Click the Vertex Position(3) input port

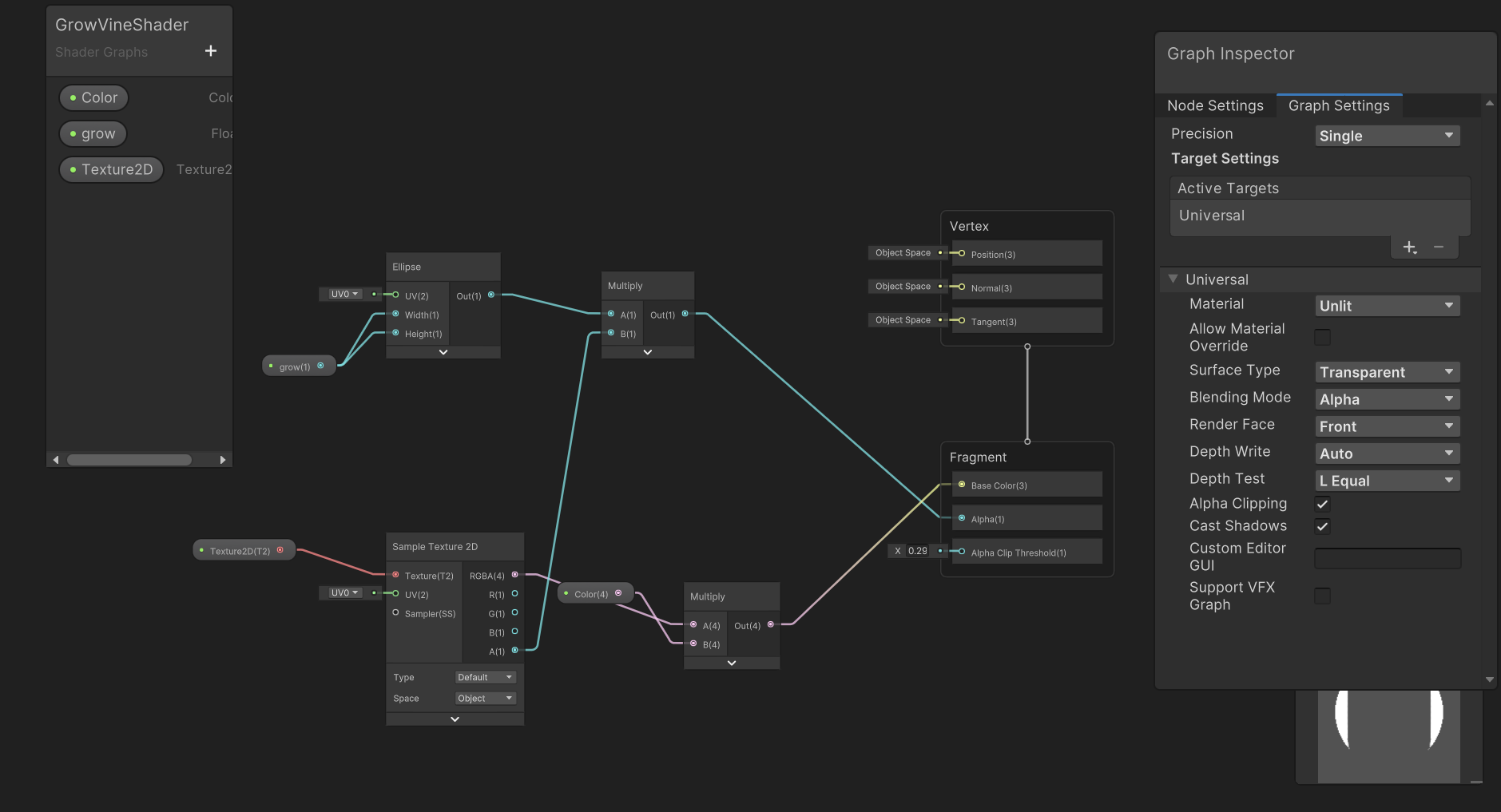click(962, 254)
